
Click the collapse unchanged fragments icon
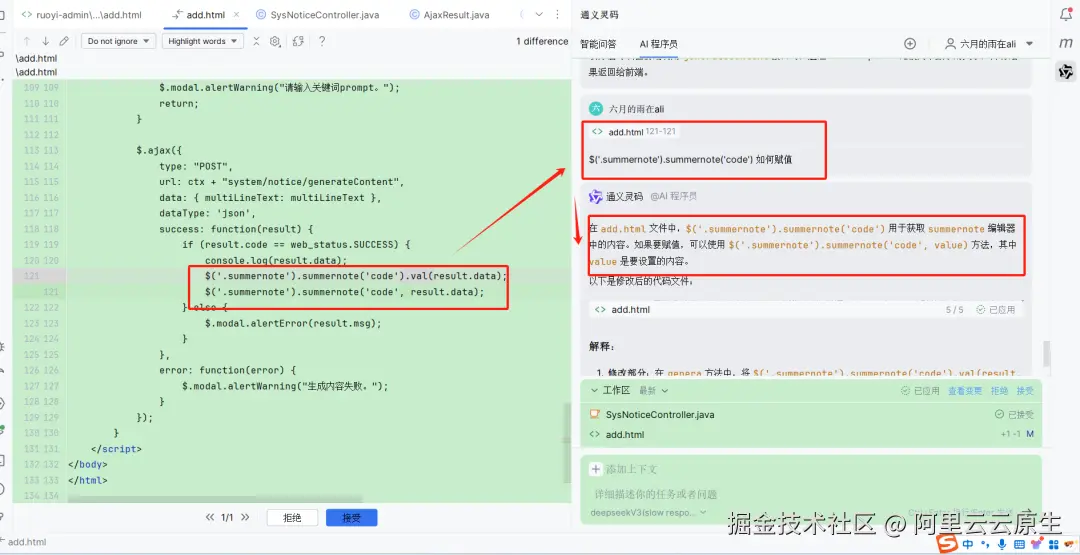(256, 41)
